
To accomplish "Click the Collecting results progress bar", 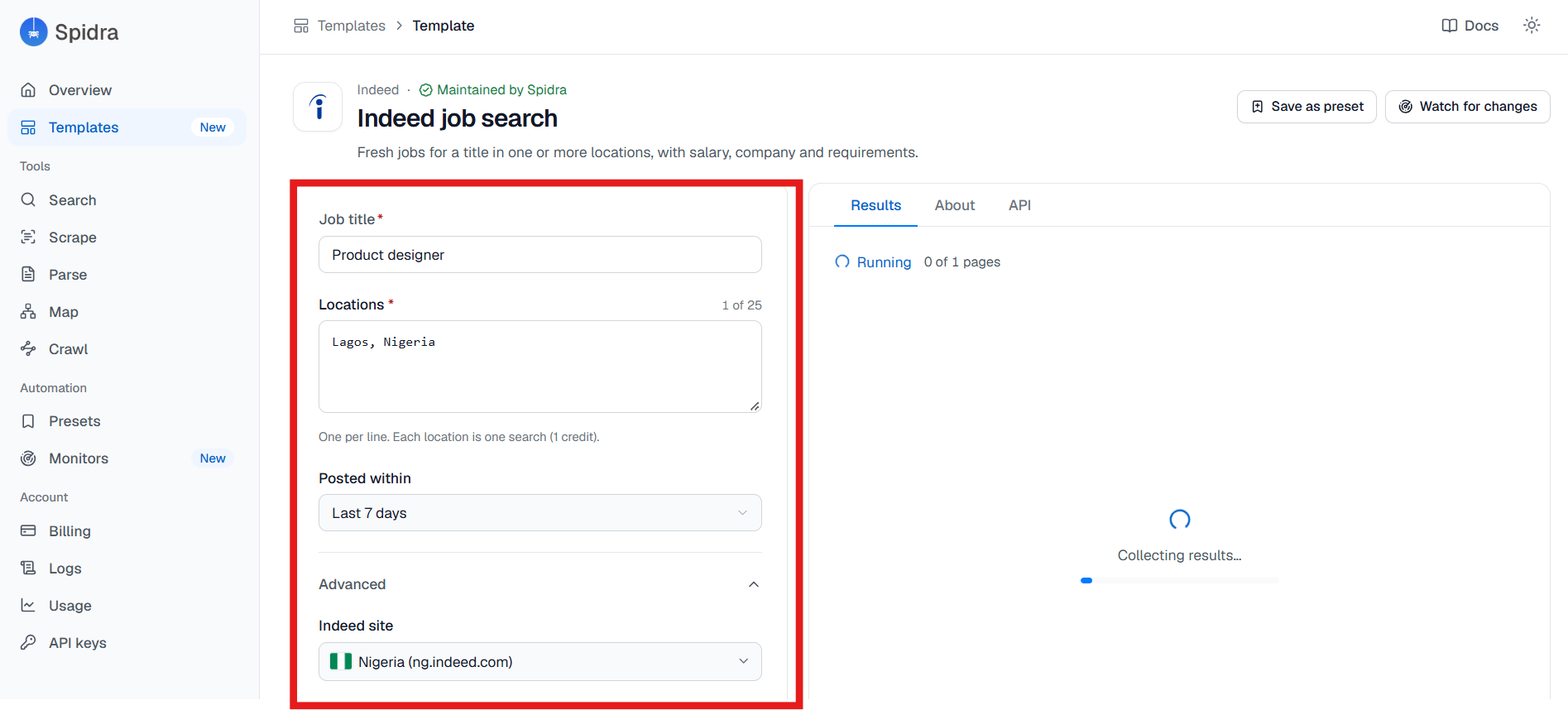I will tap(1180, 581).
